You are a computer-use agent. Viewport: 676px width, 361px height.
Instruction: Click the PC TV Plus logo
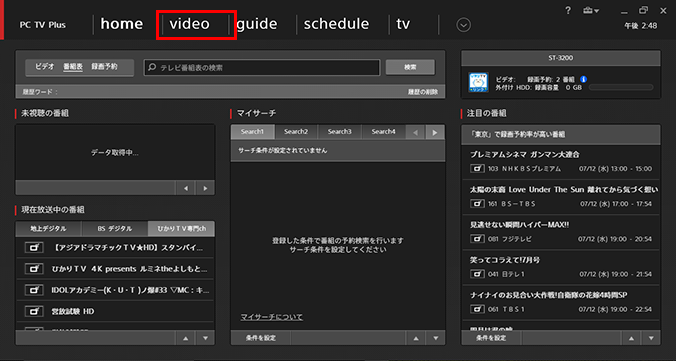click(x=43, y=25)
